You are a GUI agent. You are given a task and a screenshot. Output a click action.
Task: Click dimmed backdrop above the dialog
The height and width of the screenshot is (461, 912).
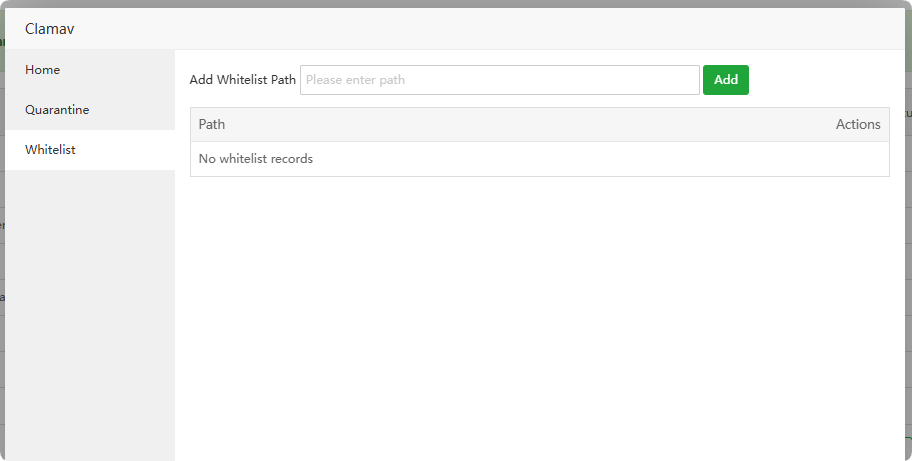point(450,3)
